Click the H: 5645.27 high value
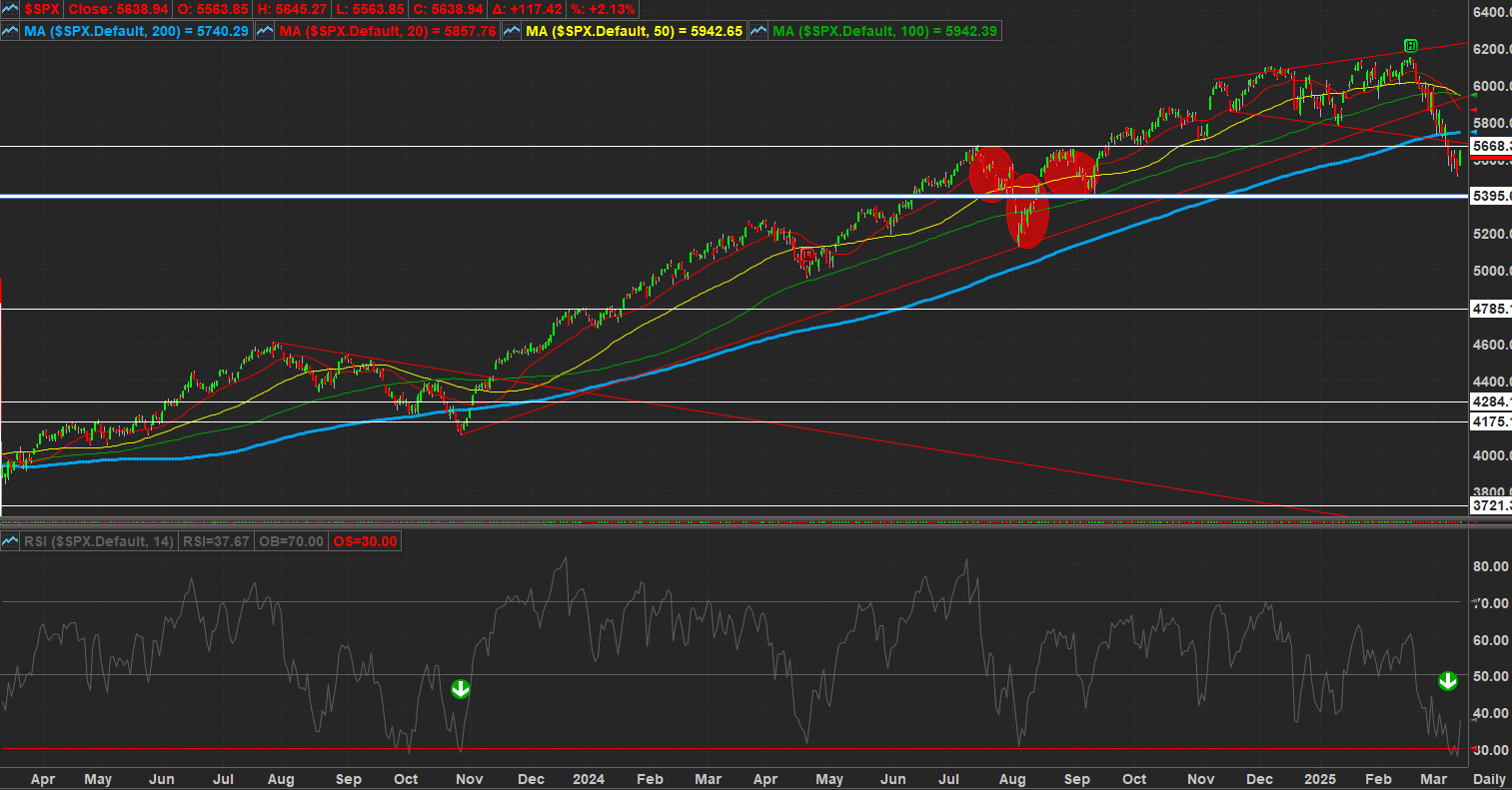 [x=291, y=8]
